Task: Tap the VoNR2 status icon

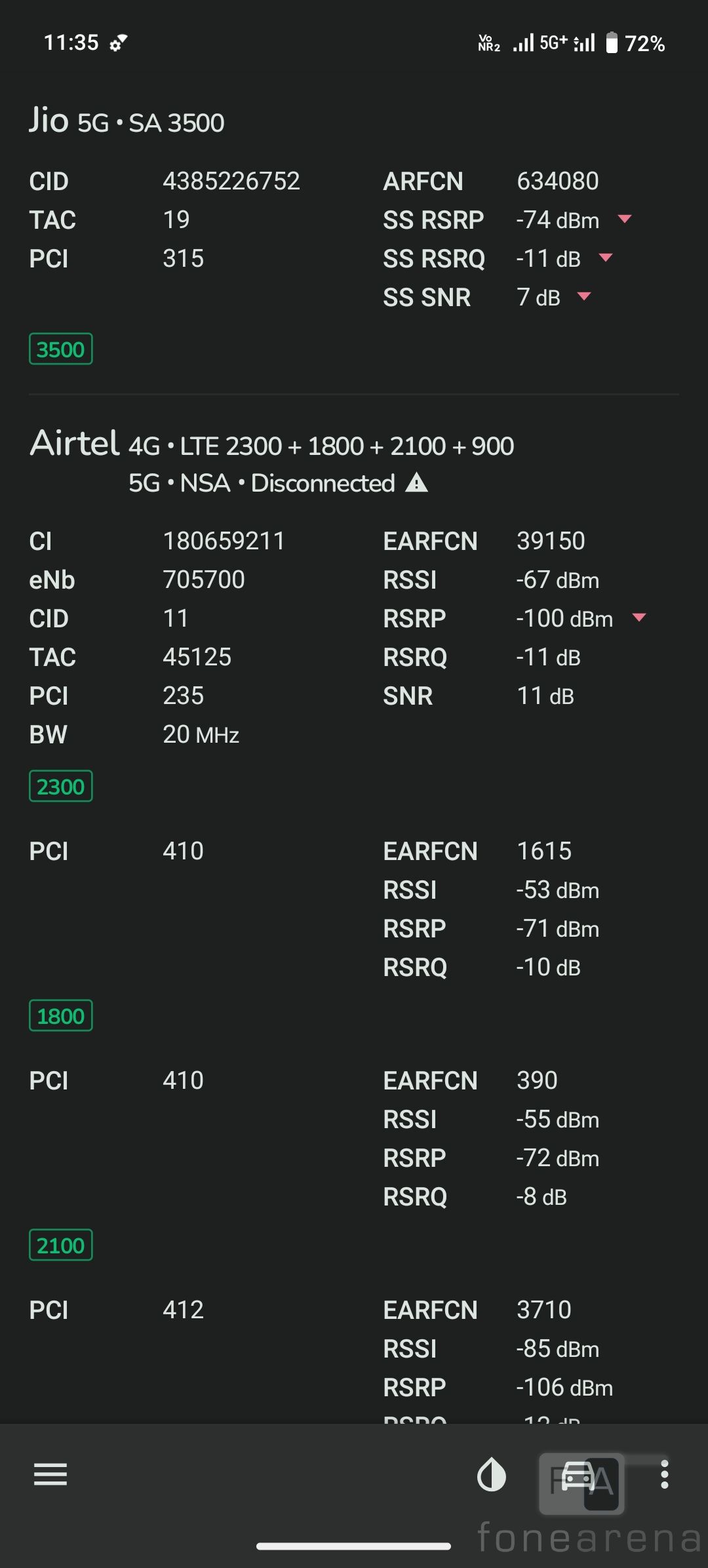Action: pyautogui.click(x=488, y=43)
